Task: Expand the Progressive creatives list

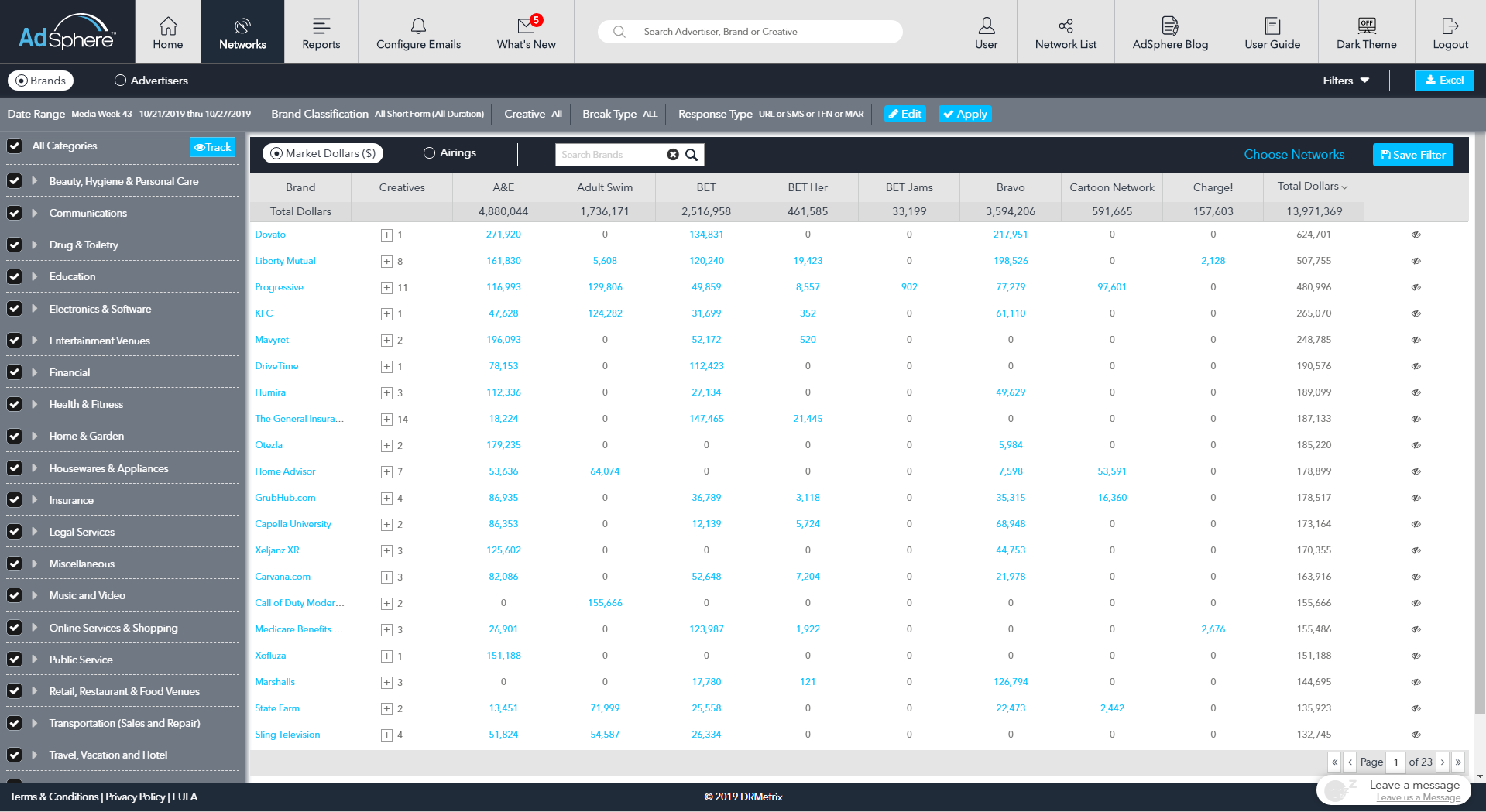Action: (386, 288)
